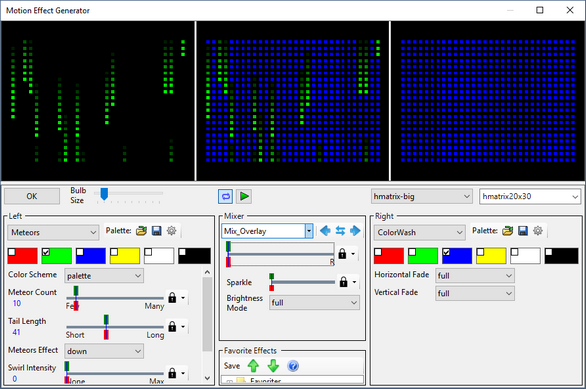This screenshot has height=389, width=586.
Task: Open Favorite Effects help icon
Action: [x=293, y=365]
